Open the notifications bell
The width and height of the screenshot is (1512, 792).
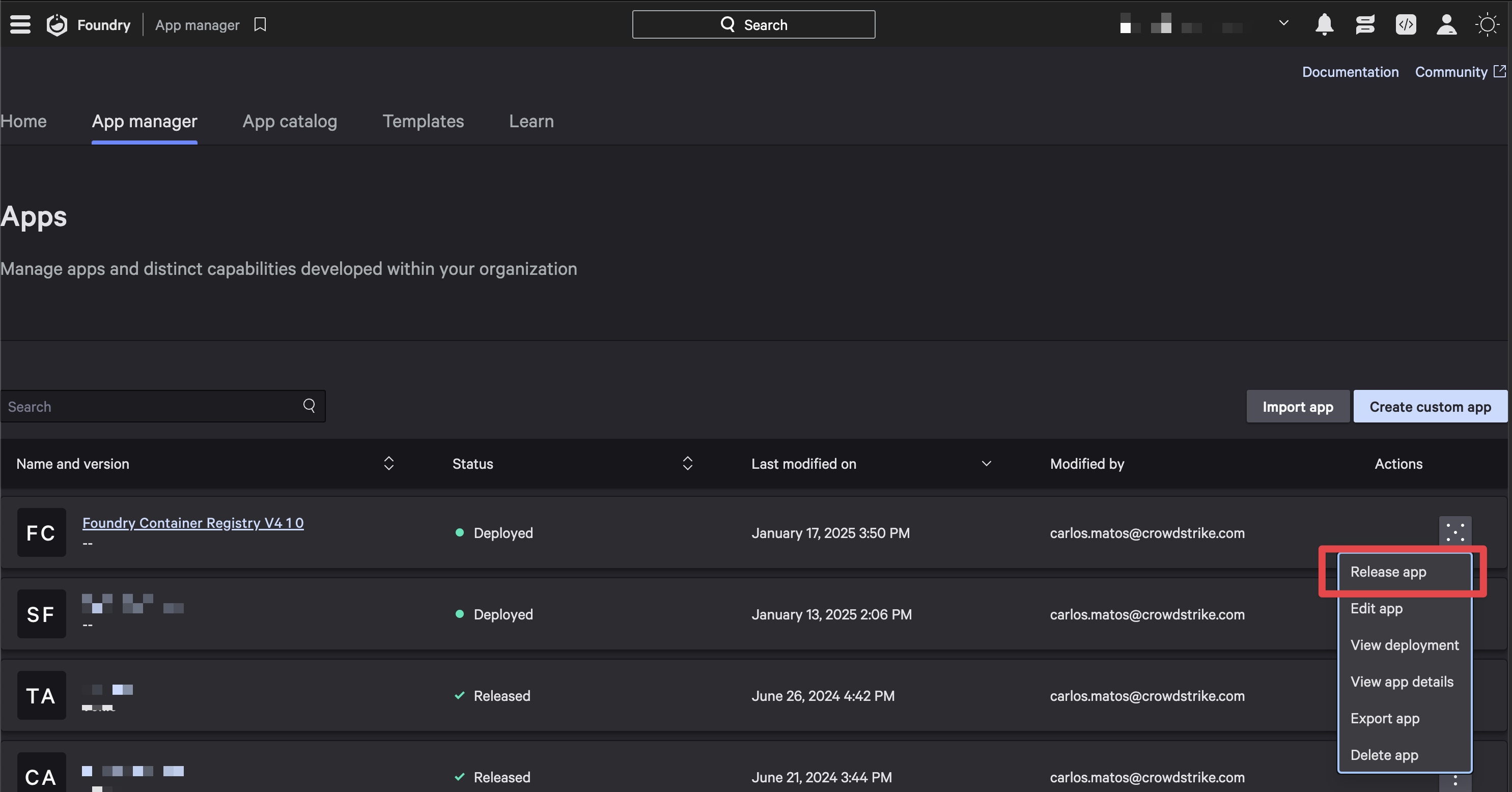point(1324,24)
